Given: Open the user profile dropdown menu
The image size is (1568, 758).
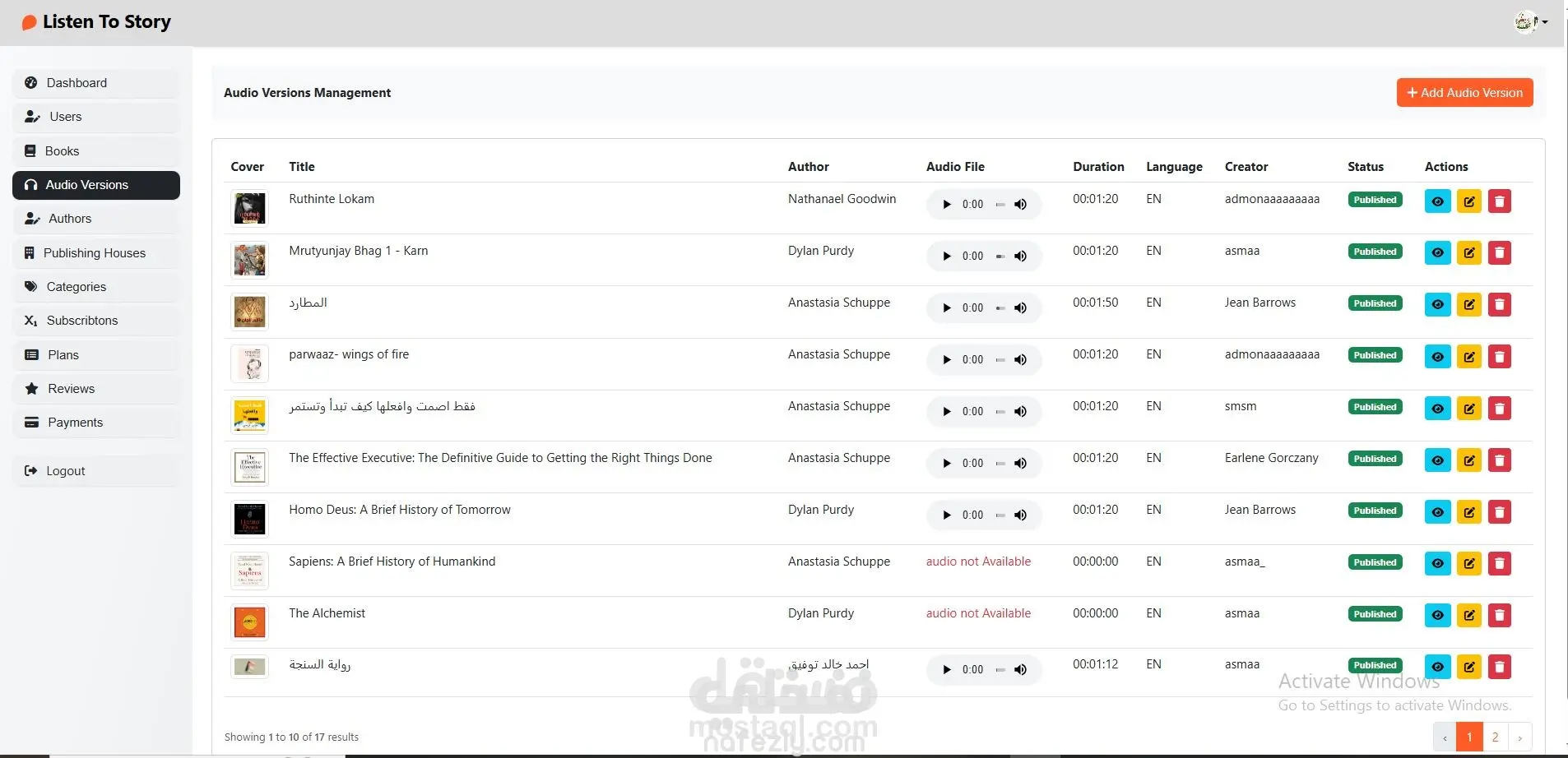Looking at the screenshot, I should [x=1531, y=22].
